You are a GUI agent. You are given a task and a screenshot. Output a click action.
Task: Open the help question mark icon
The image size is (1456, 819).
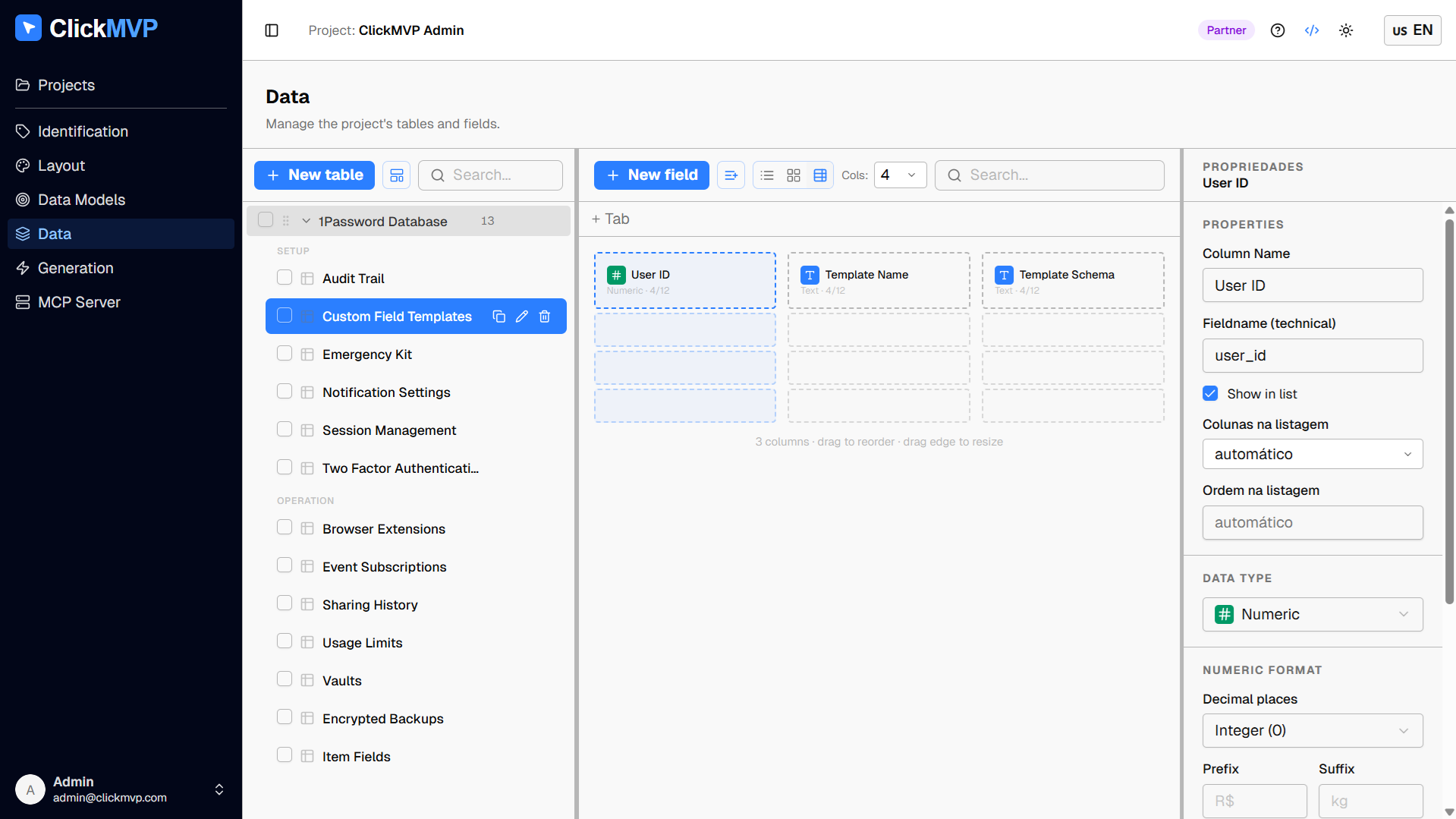(x=1278, y=30)
